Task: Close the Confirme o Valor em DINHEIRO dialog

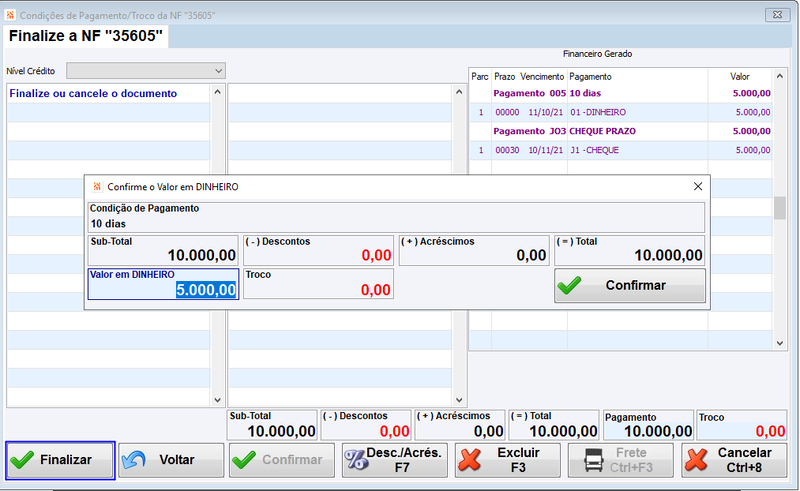Action: (698, 186)
